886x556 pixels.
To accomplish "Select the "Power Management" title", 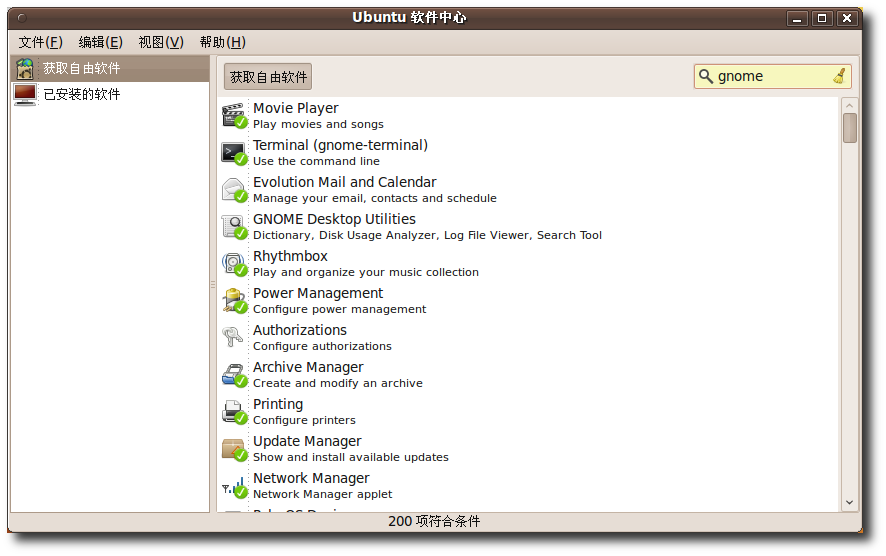I will pyautogui.click(x=318, y=293).
